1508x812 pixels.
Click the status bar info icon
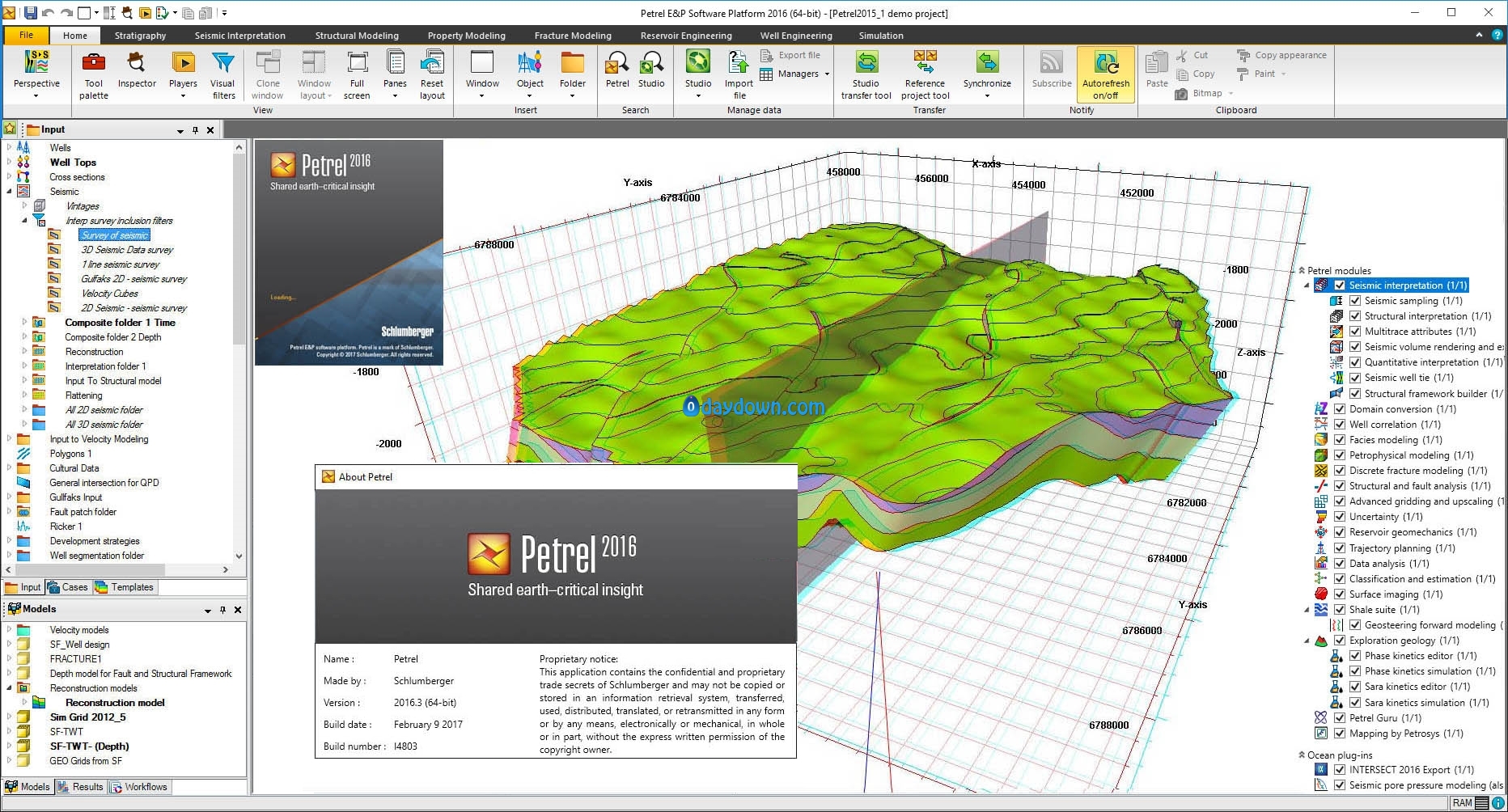[1498, 803]
